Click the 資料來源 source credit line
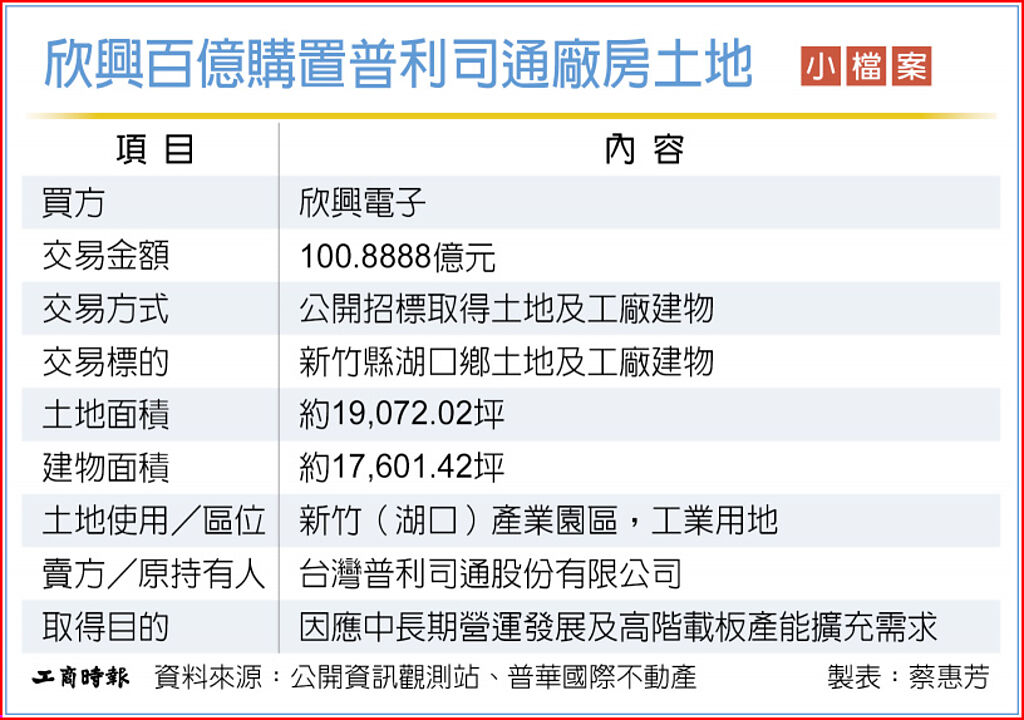The image size is (1024, 720). [426, 678]
